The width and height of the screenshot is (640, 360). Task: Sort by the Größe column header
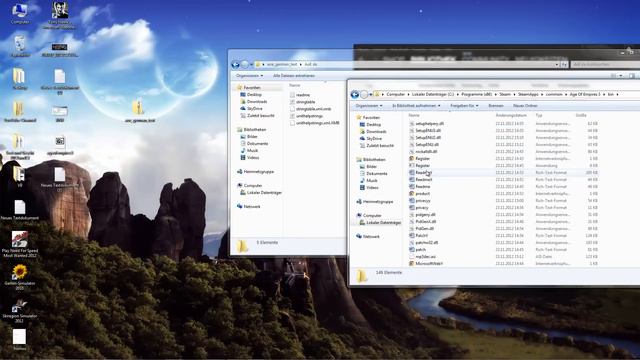pyautogui.click(x=581, y=116)
